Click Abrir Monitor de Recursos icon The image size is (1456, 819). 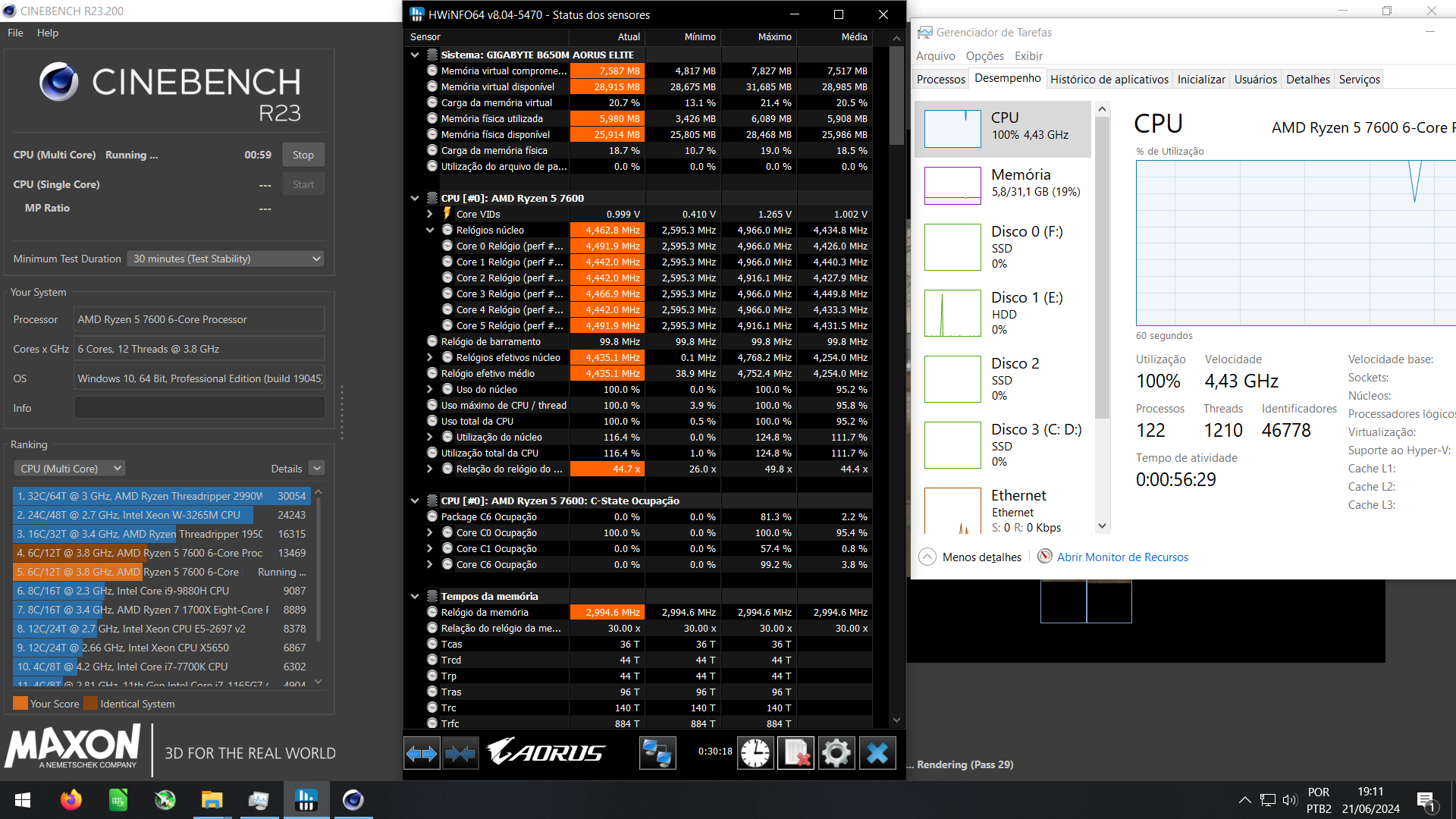click(1045, 557)
